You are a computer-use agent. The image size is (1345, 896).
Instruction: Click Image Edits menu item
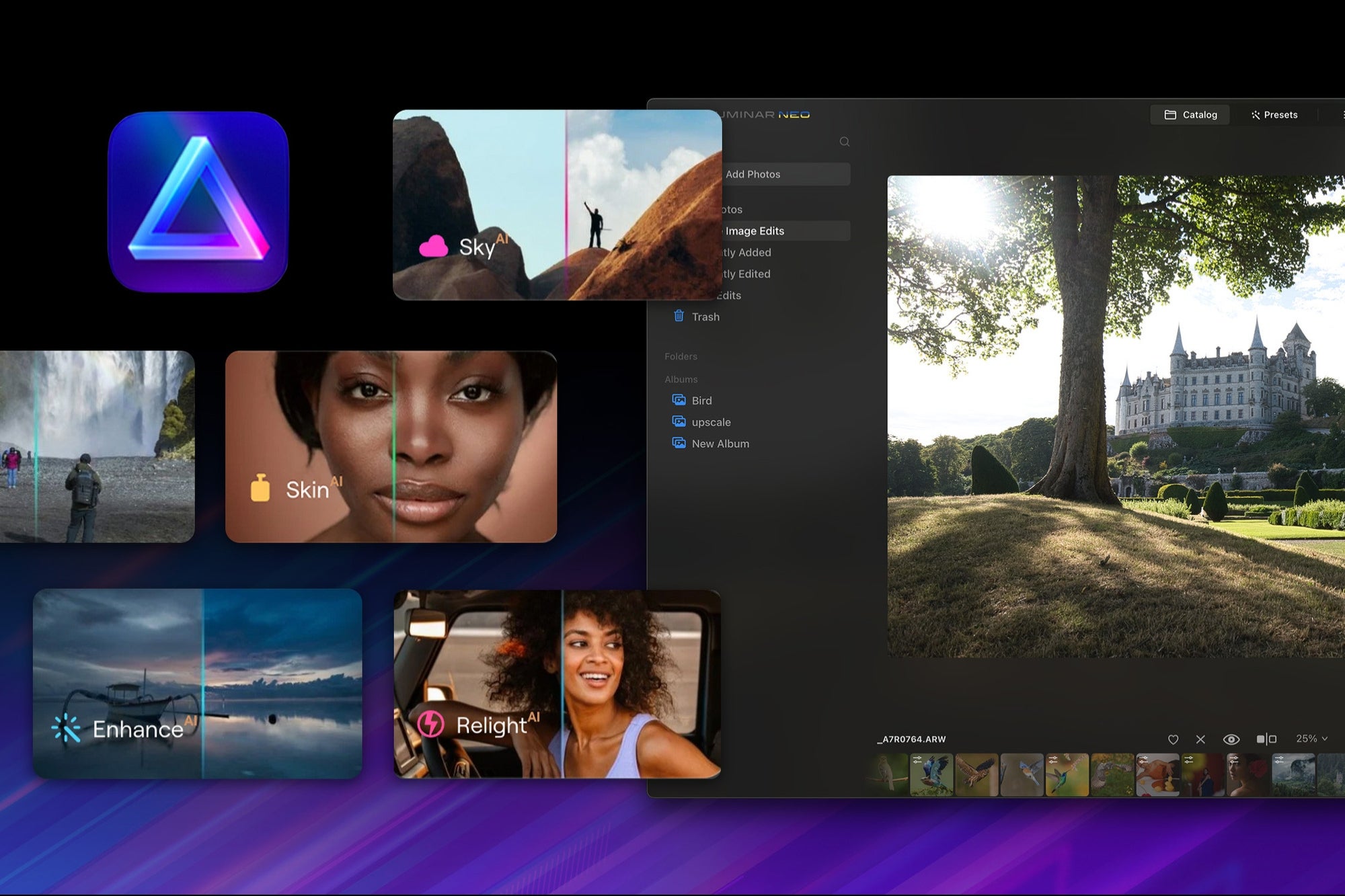click(755, 229)
